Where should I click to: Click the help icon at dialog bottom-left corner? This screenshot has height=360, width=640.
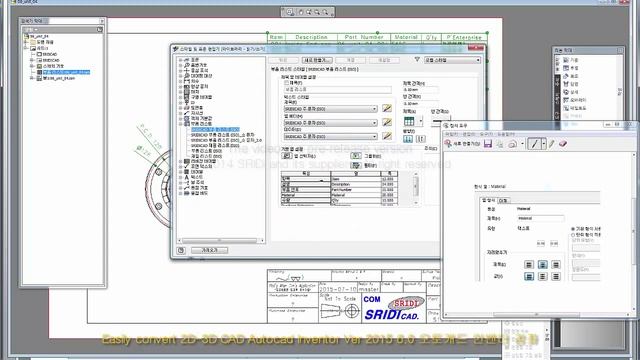181,250
